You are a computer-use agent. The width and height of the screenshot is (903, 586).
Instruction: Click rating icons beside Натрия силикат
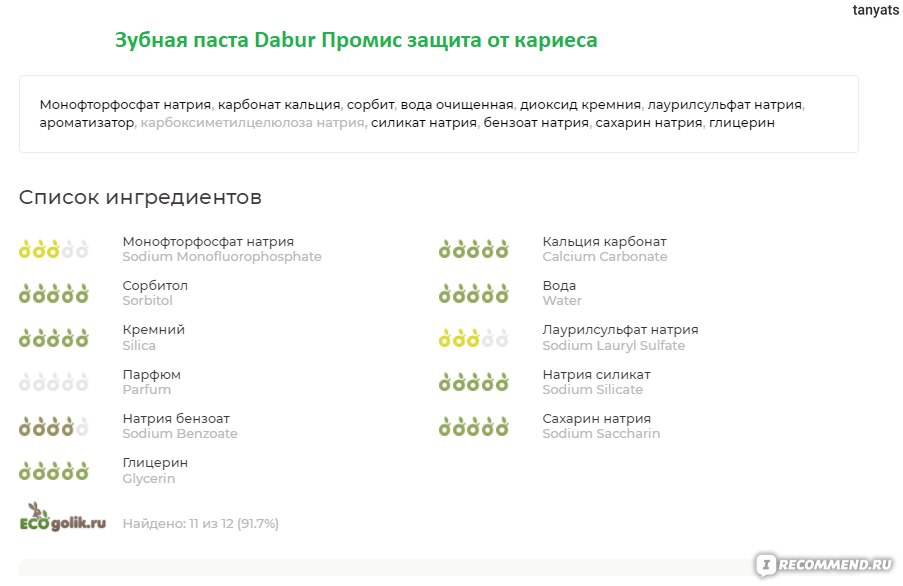pyautogui.click(x=473, y=382)
